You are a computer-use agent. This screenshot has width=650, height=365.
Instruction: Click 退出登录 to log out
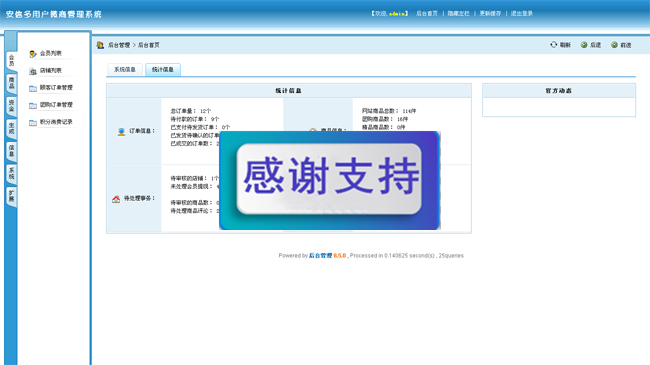click(522, 14)
